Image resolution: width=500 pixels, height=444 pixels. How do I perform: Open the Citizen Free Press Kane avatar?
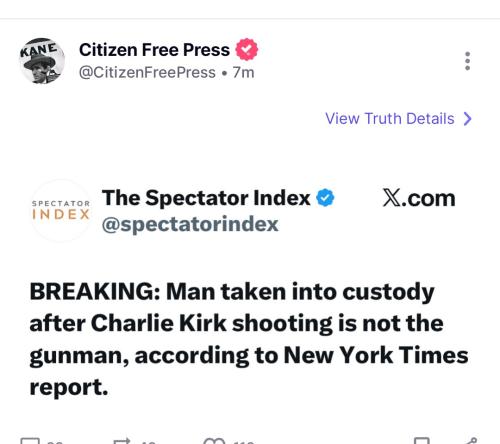(x=42, y=61)
